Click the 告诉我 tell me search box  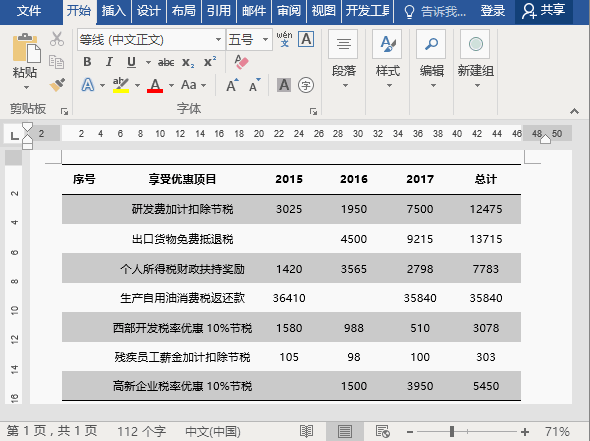click(x=435, y=11)
